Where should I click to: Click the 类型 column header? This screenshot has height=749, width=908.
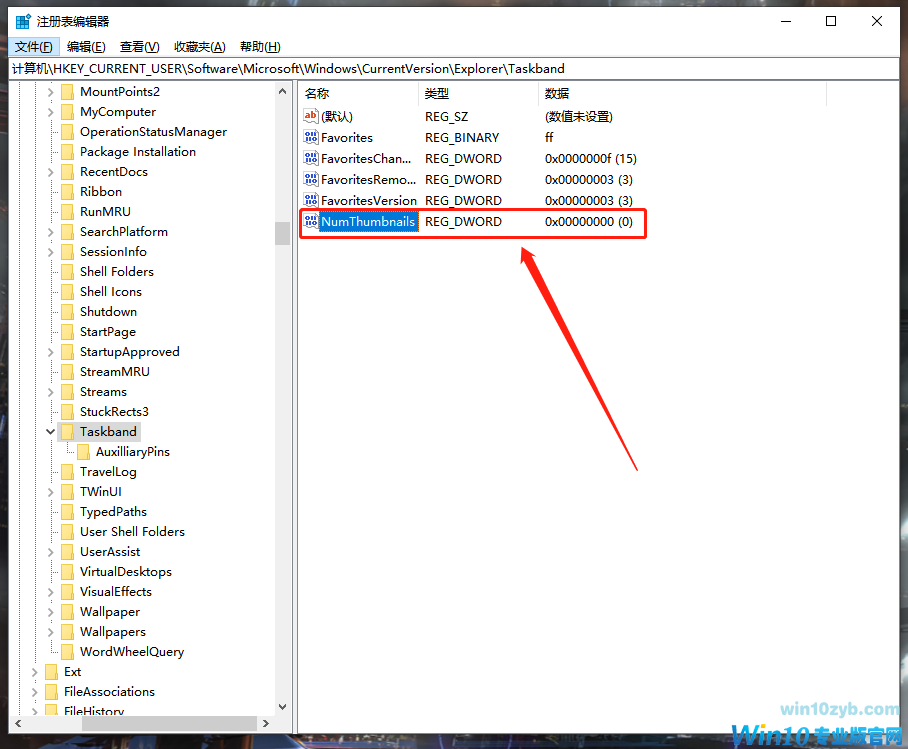tap(478, 94)
